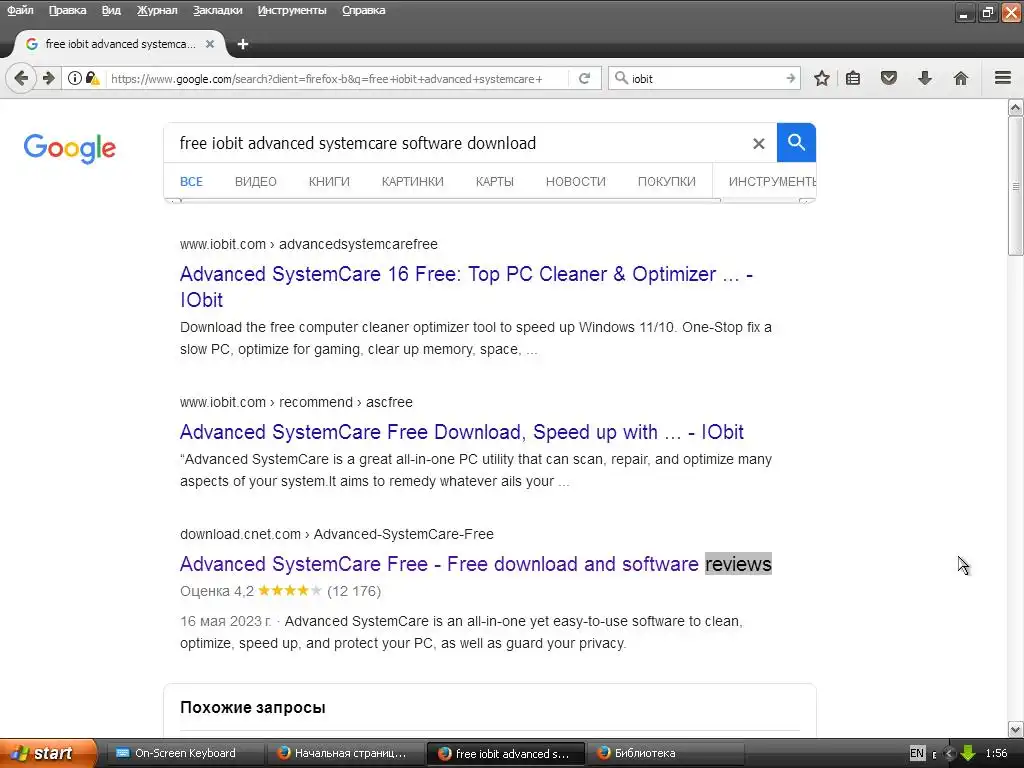Clear the Google search query with X
Viewport: 1024px width, 768px height.
758,143
